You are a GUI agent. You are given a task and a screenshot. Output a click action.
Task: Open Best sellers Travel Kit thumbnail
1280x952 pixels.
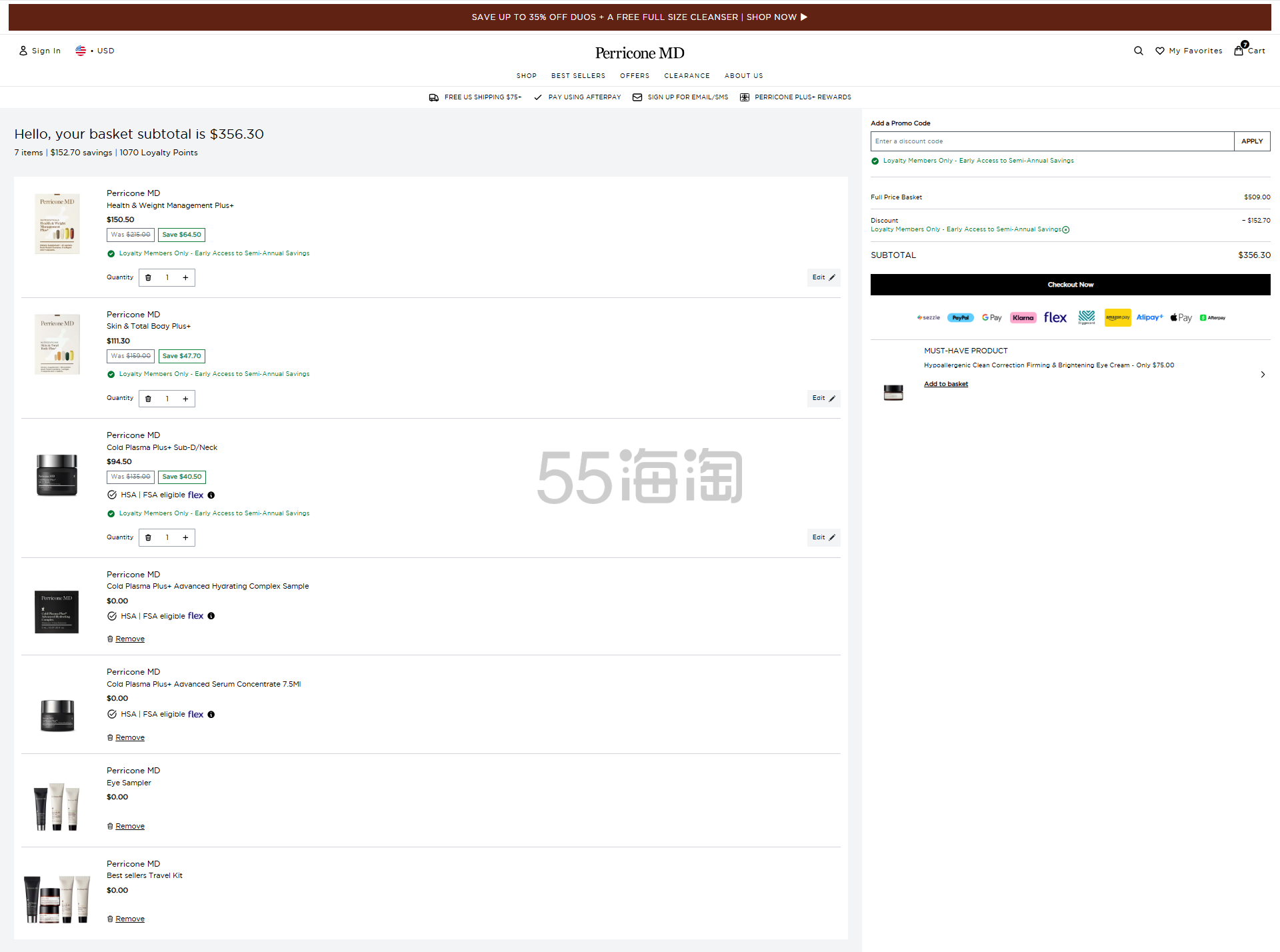tap(57, 899)
